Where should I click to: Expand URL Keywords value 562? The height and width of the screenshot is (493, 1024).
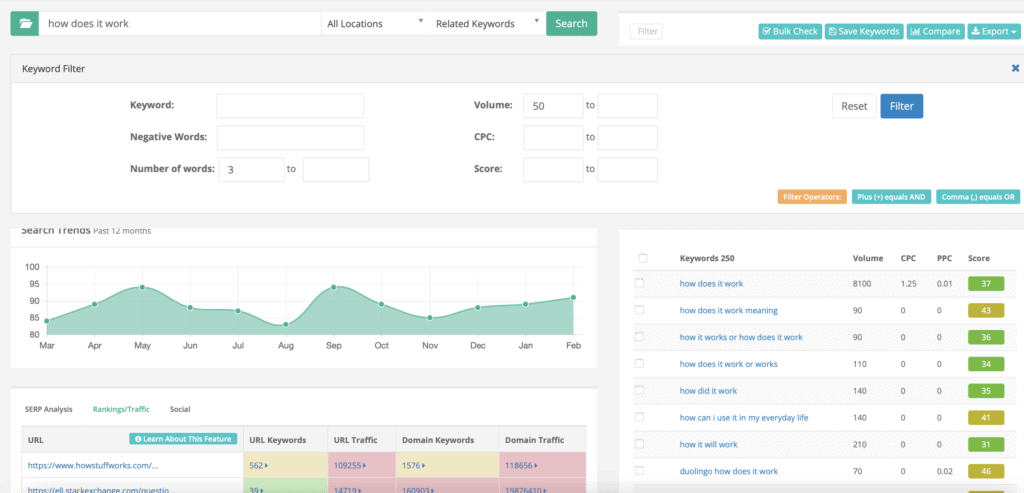259,465
